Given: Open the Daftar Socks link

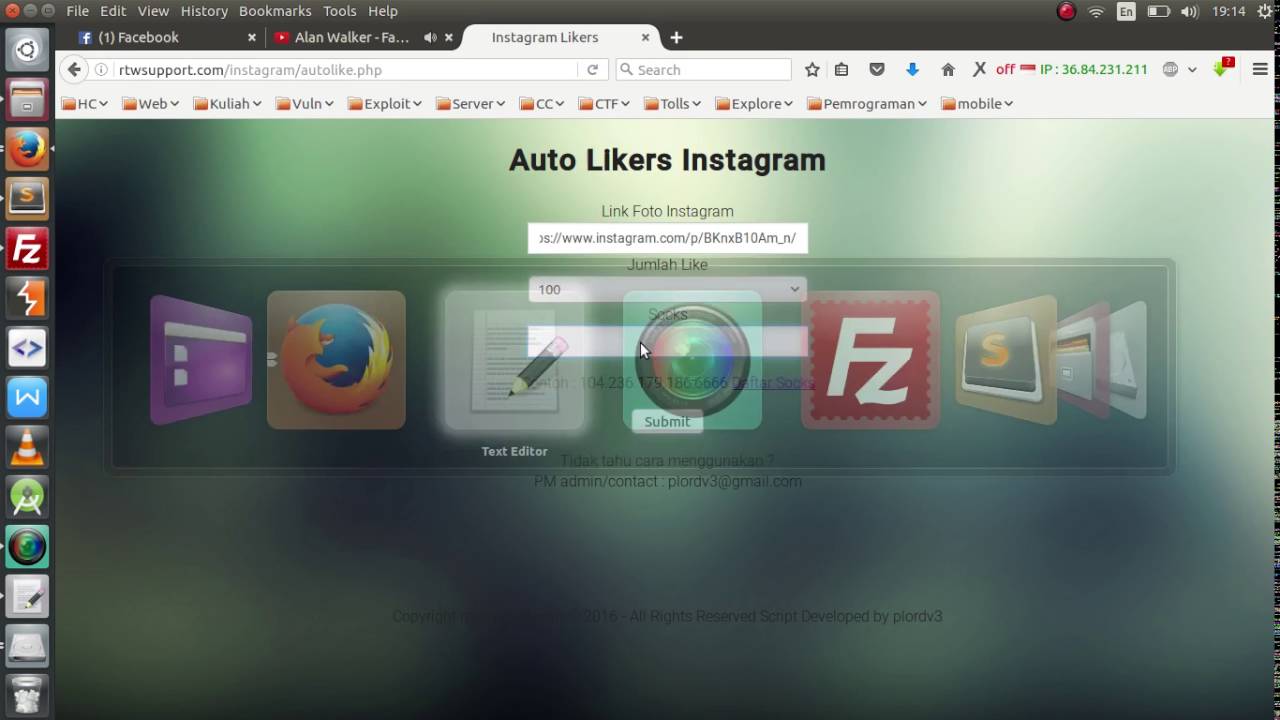Looking at the screenshot, I should coord(773,382).
